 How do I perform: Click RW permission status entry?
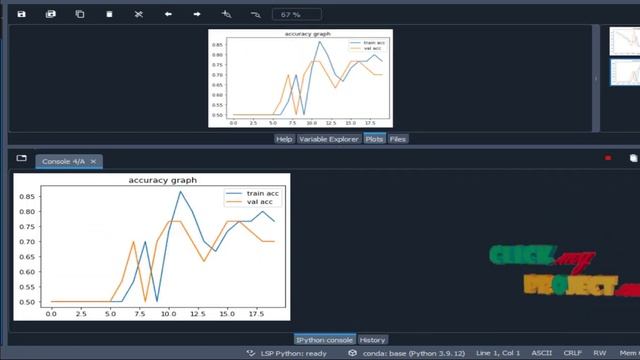coord(600,353)
